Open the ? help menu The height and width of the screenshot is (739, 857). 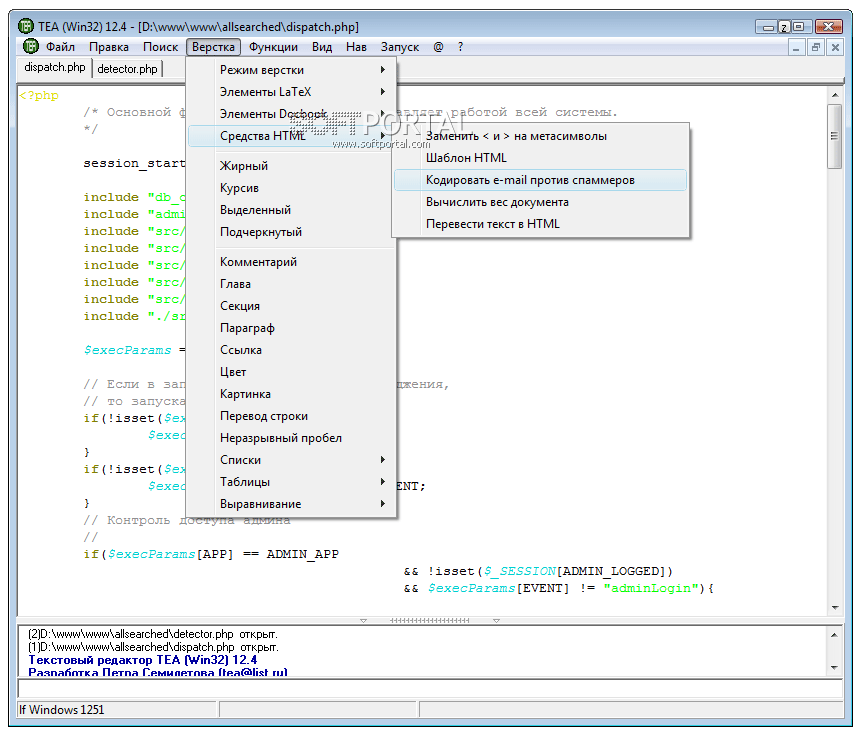click(x=460, y=47)
